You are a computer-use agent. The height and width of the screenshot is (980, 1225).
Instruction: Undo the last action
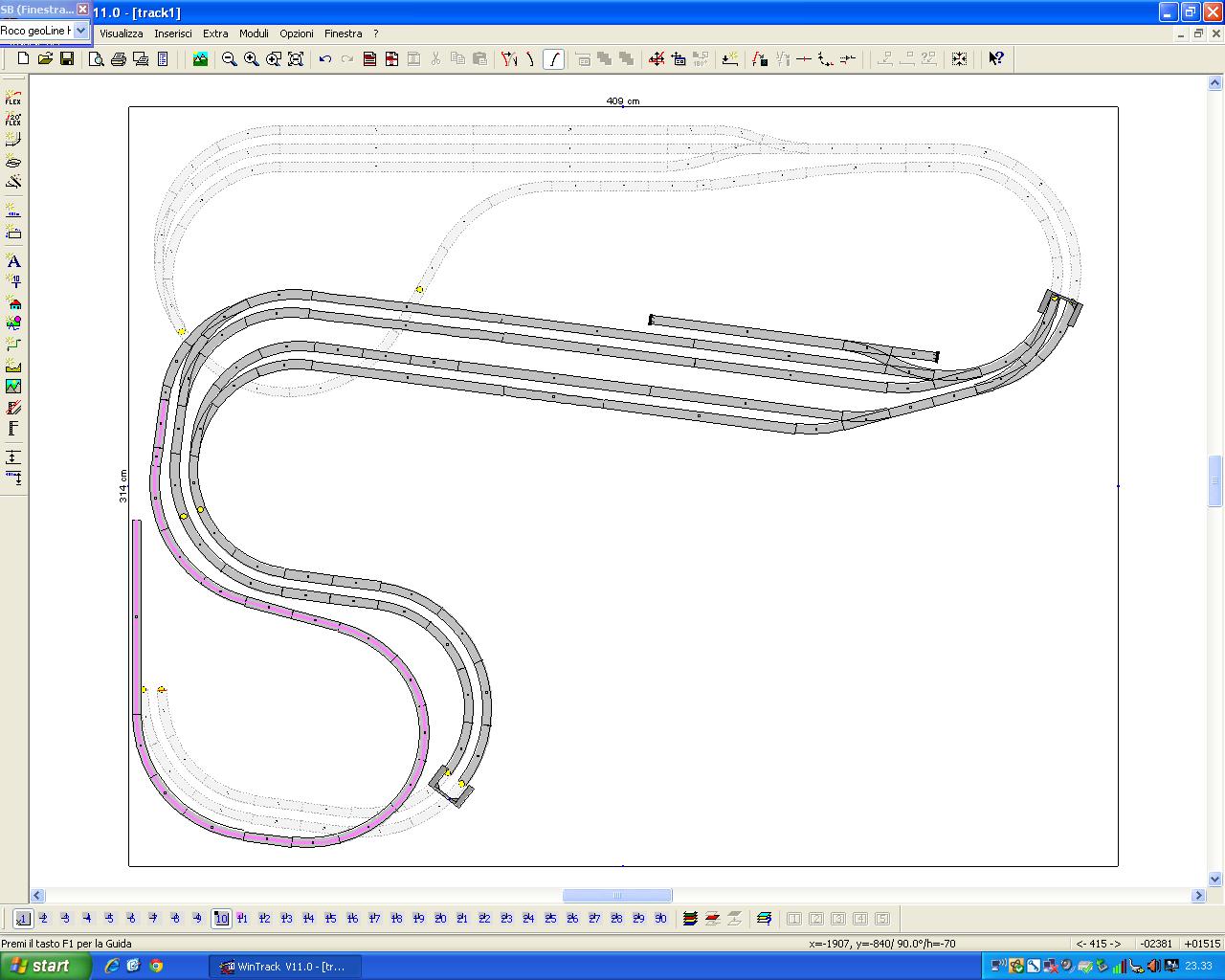pos(325,58)
